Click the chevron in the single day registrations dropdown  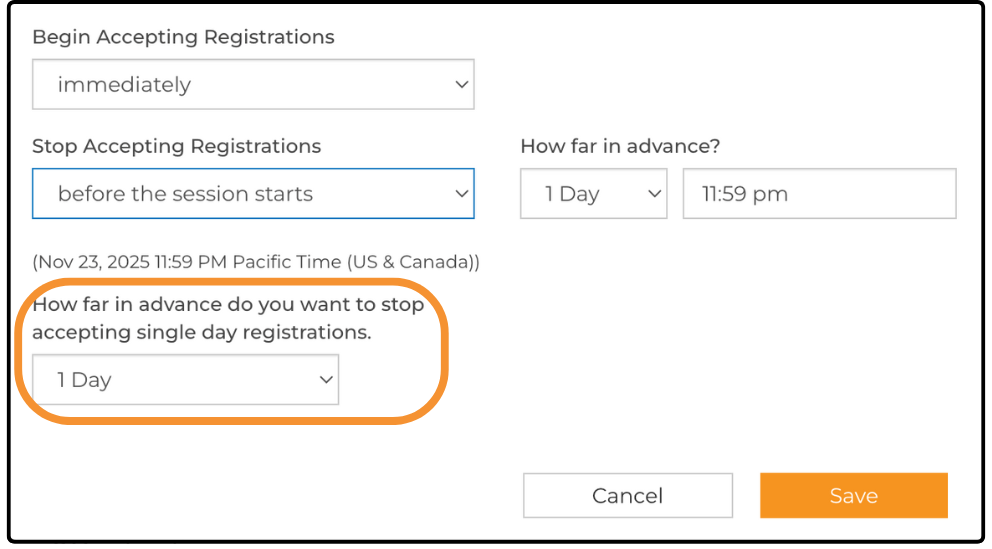[325, 380]
